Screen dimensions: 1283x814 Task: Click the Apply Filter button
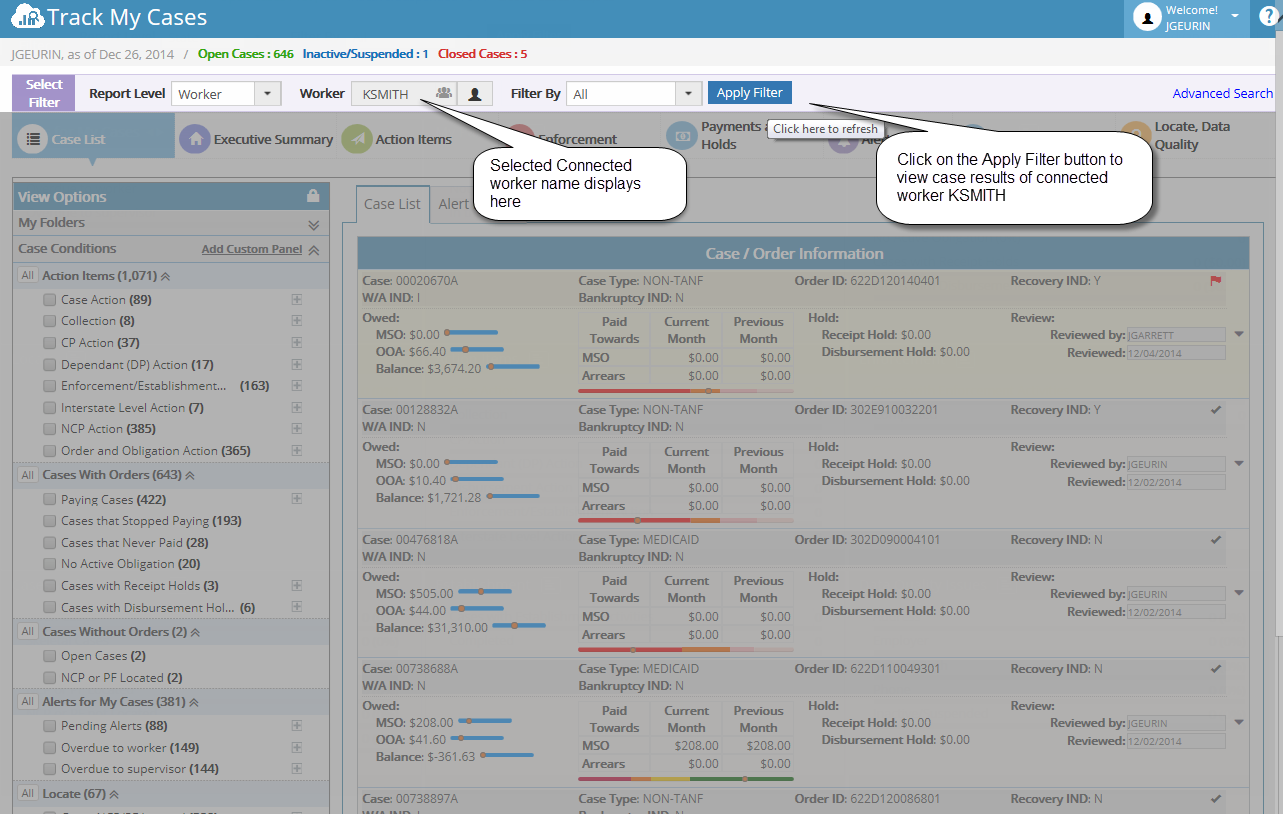click(x=750, y=92)
